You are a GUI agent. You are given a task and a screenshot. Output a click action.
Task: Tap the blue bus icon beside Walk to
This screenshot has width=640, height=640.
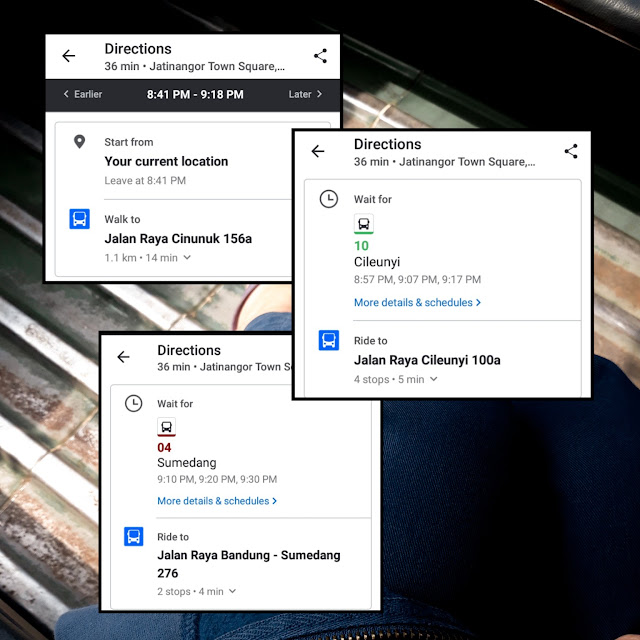pyautogui.click(x=80, y=219)
